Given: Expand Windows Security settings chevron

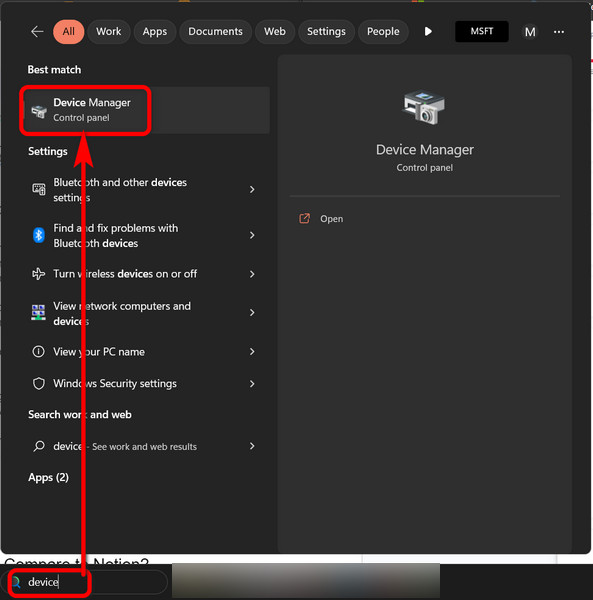Looking at the screenshot, I should (252, 383).
